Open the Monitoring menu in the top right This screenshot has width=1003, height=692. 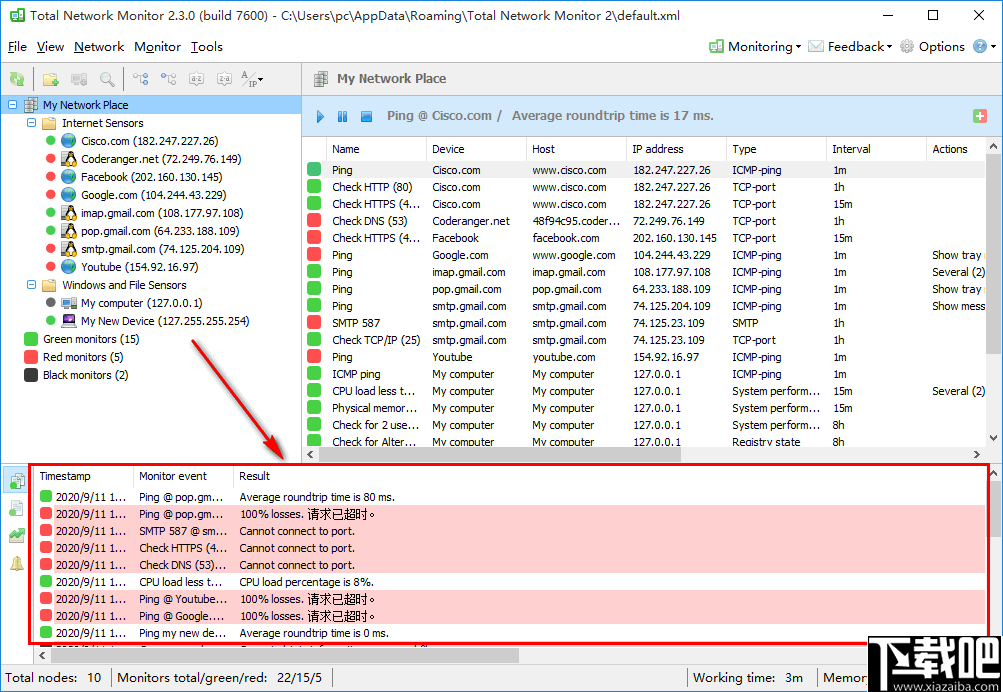[x=755, y=46]
